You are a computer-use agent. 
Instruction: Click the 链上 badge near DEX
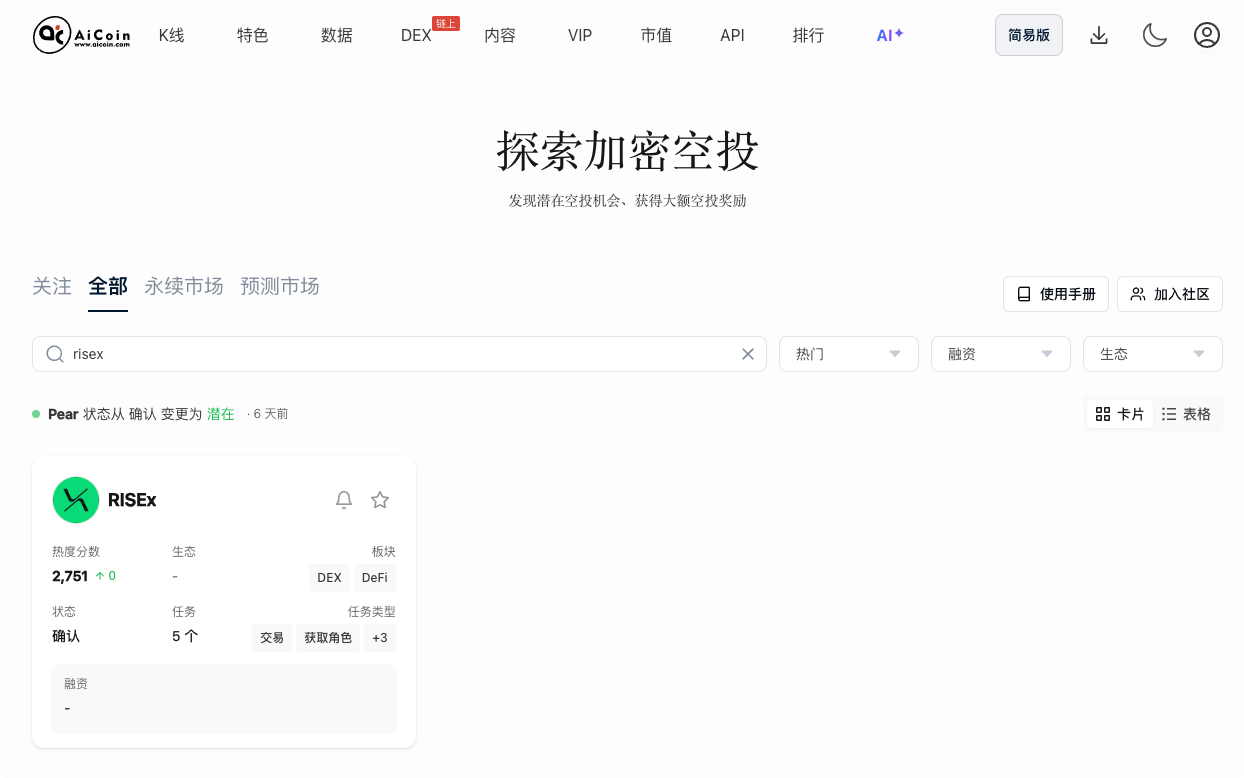tap(446, 23)
